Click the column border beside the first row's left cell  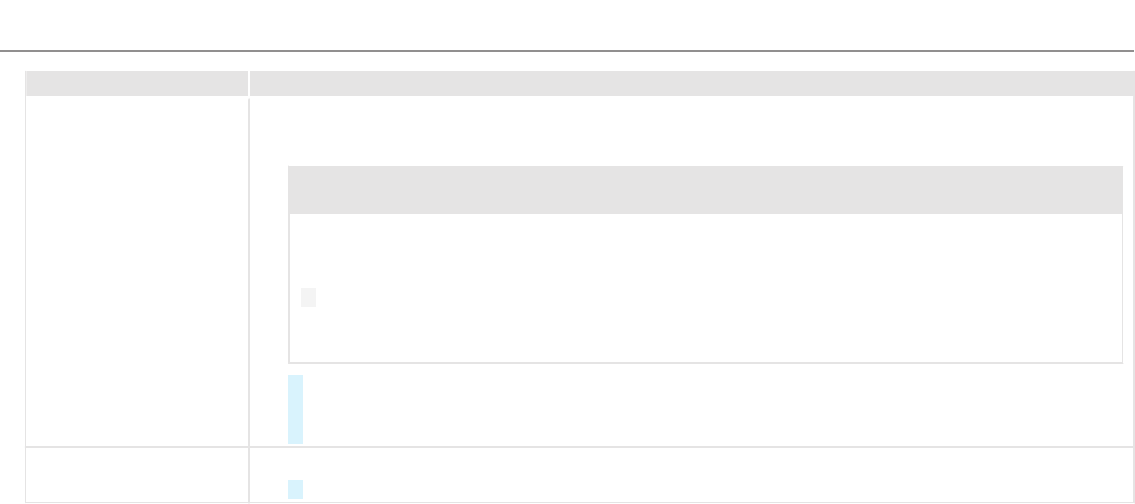pyautogui.click(x=249, y=270)
